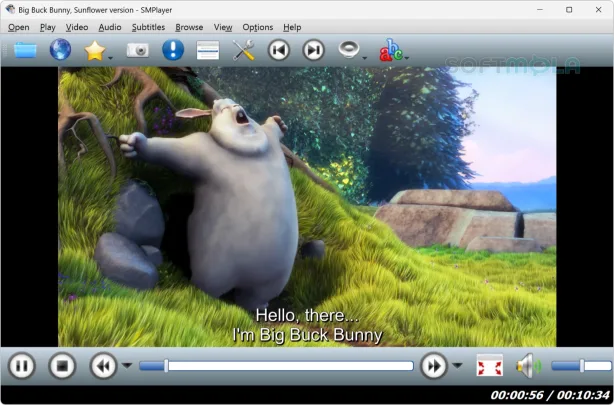Open the Play menu
The image size is (614, 405).
click(x=48, y=27)
